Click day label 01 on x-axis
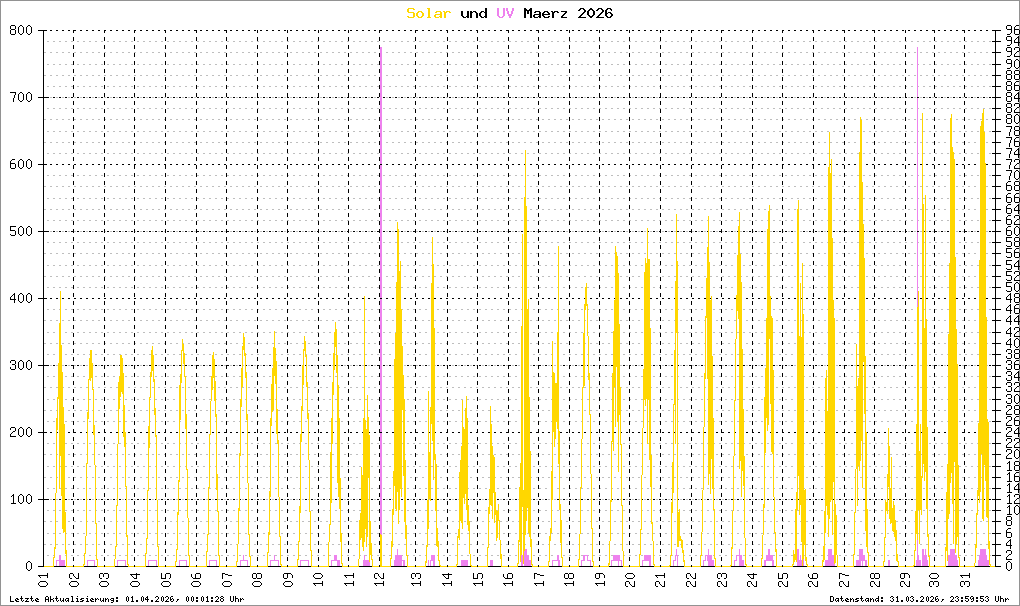This screenshot has width=1020, height=606. 44,579
